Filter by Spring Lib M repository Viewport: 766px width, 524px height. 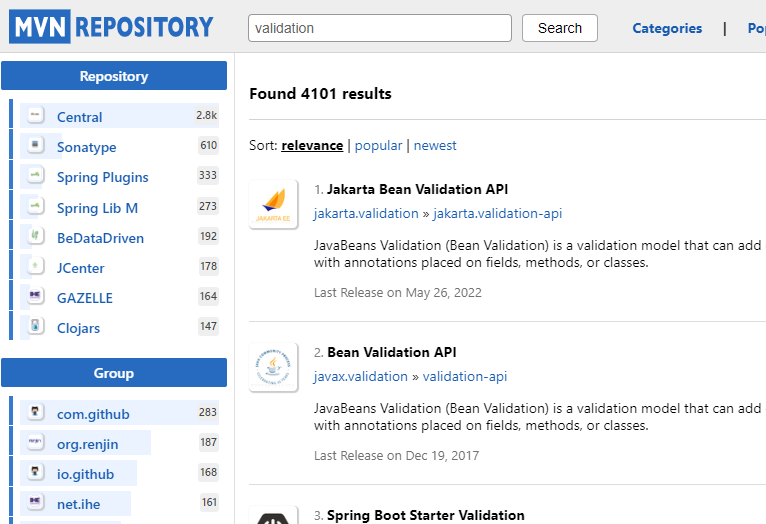[97, 208]
